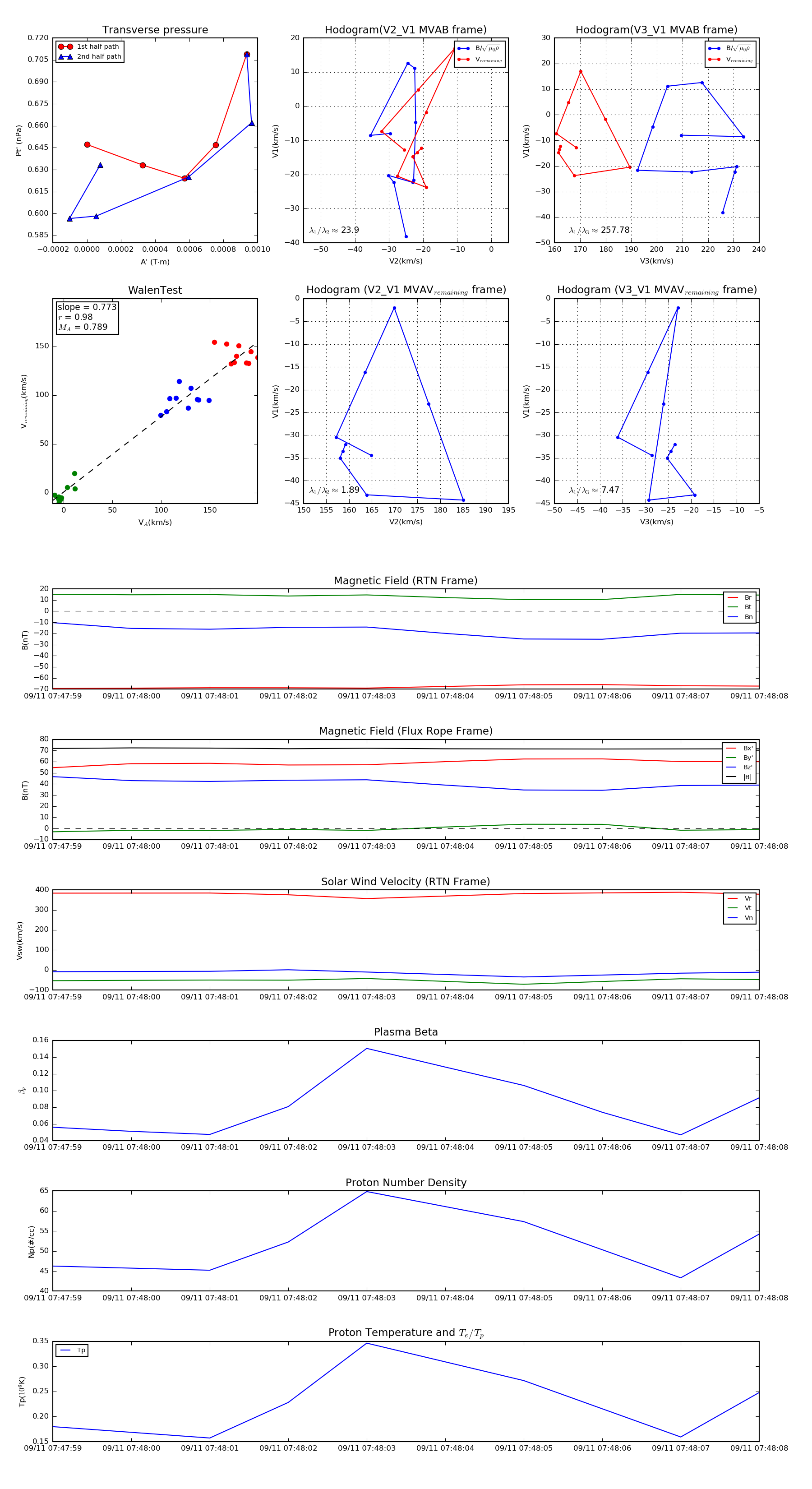Select the "Bz'" legend entry
The width and height of the screenshot is (812, 1489).
point(739,767)
